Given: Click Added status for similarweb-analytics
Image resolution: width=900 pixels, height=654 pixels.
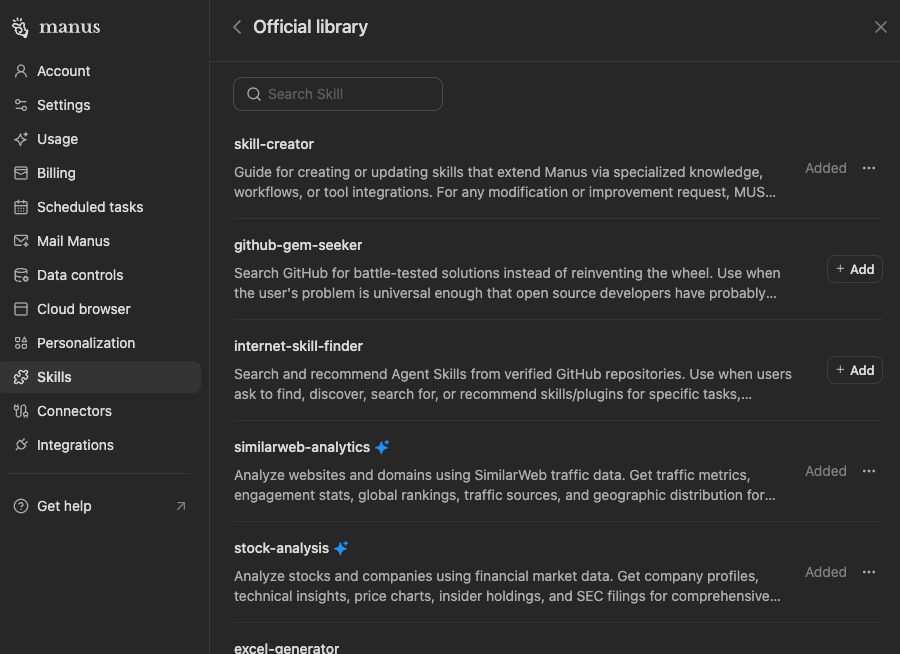Looking at the screenshot, I should click(825, 471).
